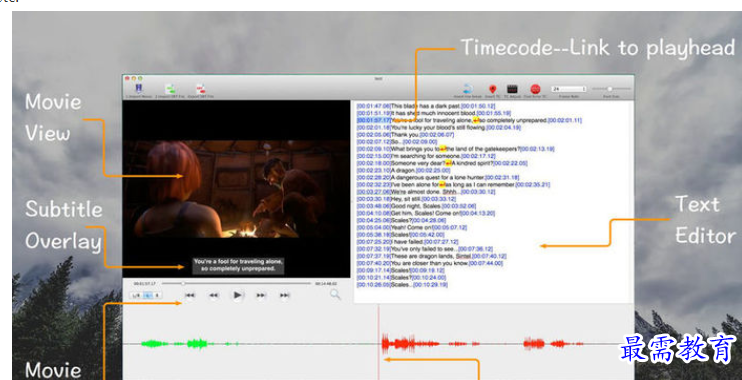The image size is (742, 380).
Task: Click text "You are closer than you know"
Action: coord(429,263)
